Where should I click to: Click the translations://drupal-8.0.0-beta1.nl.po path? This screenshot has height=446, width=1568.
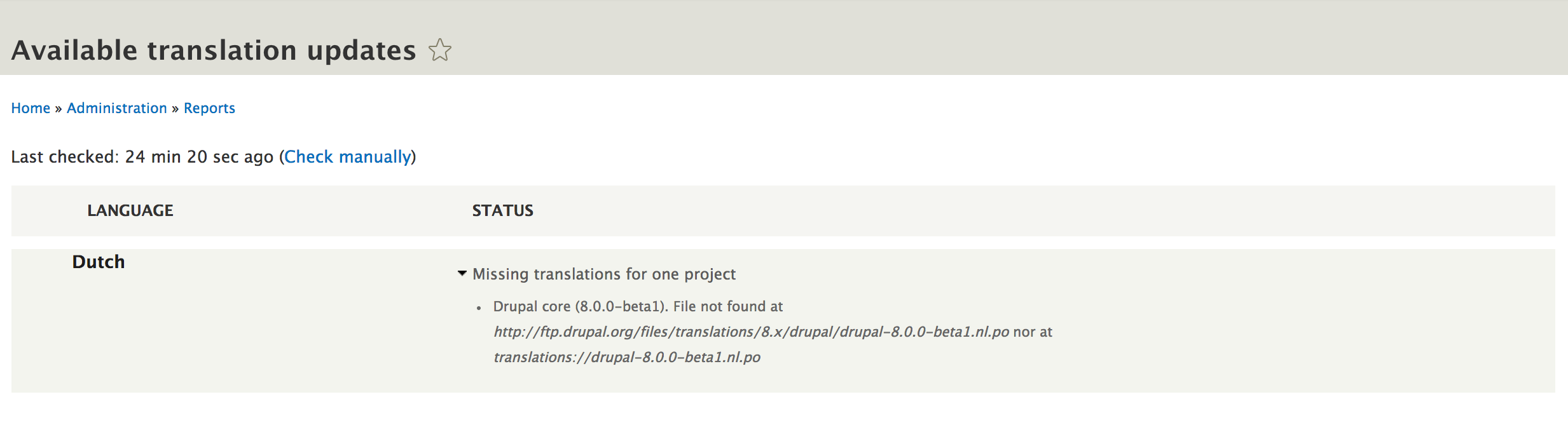[628, 357]
